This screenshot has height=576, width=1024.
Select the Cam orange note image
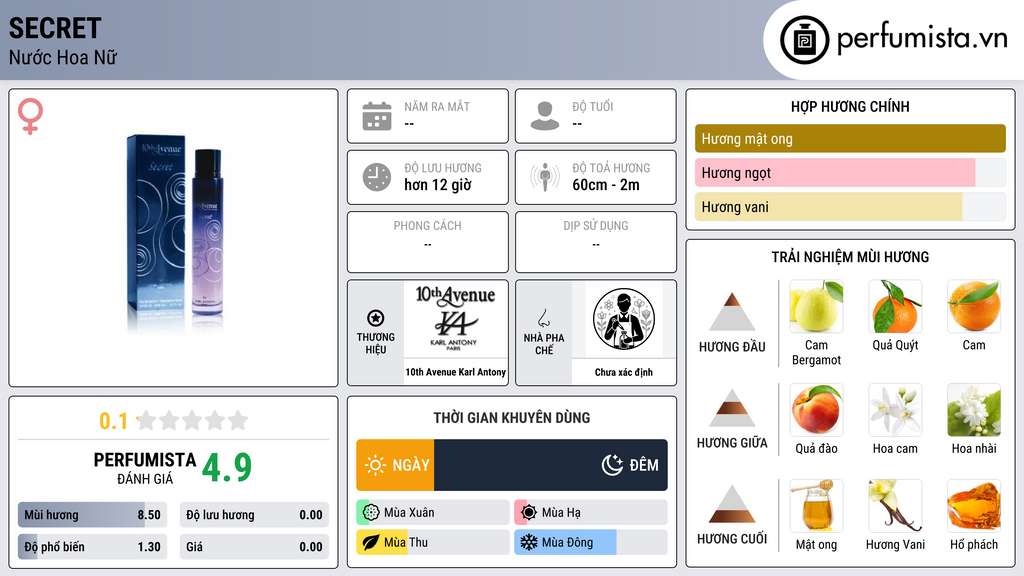pyautogui.click(x=974, y=306)
